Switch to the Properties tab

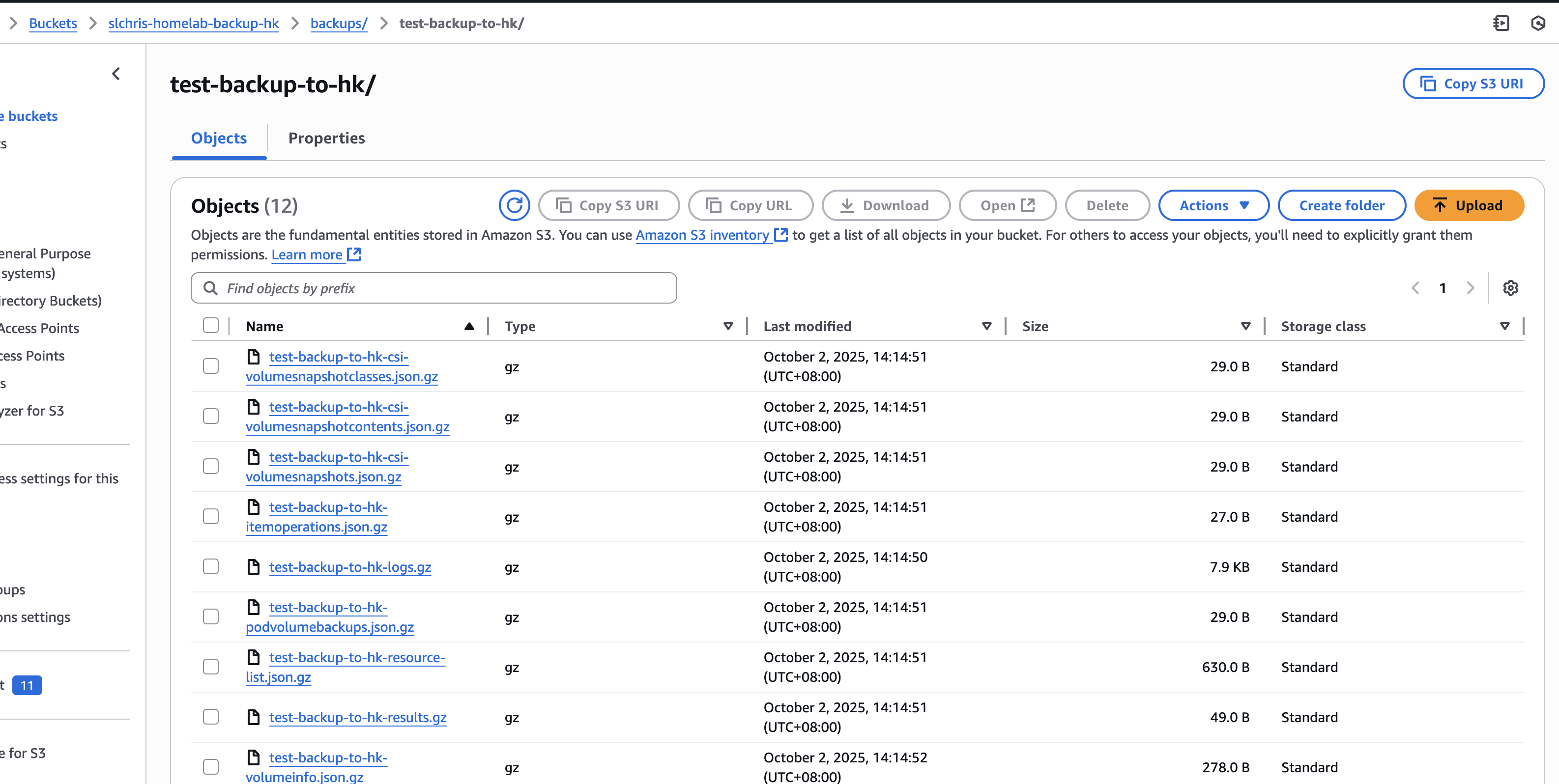coord(326,138)
